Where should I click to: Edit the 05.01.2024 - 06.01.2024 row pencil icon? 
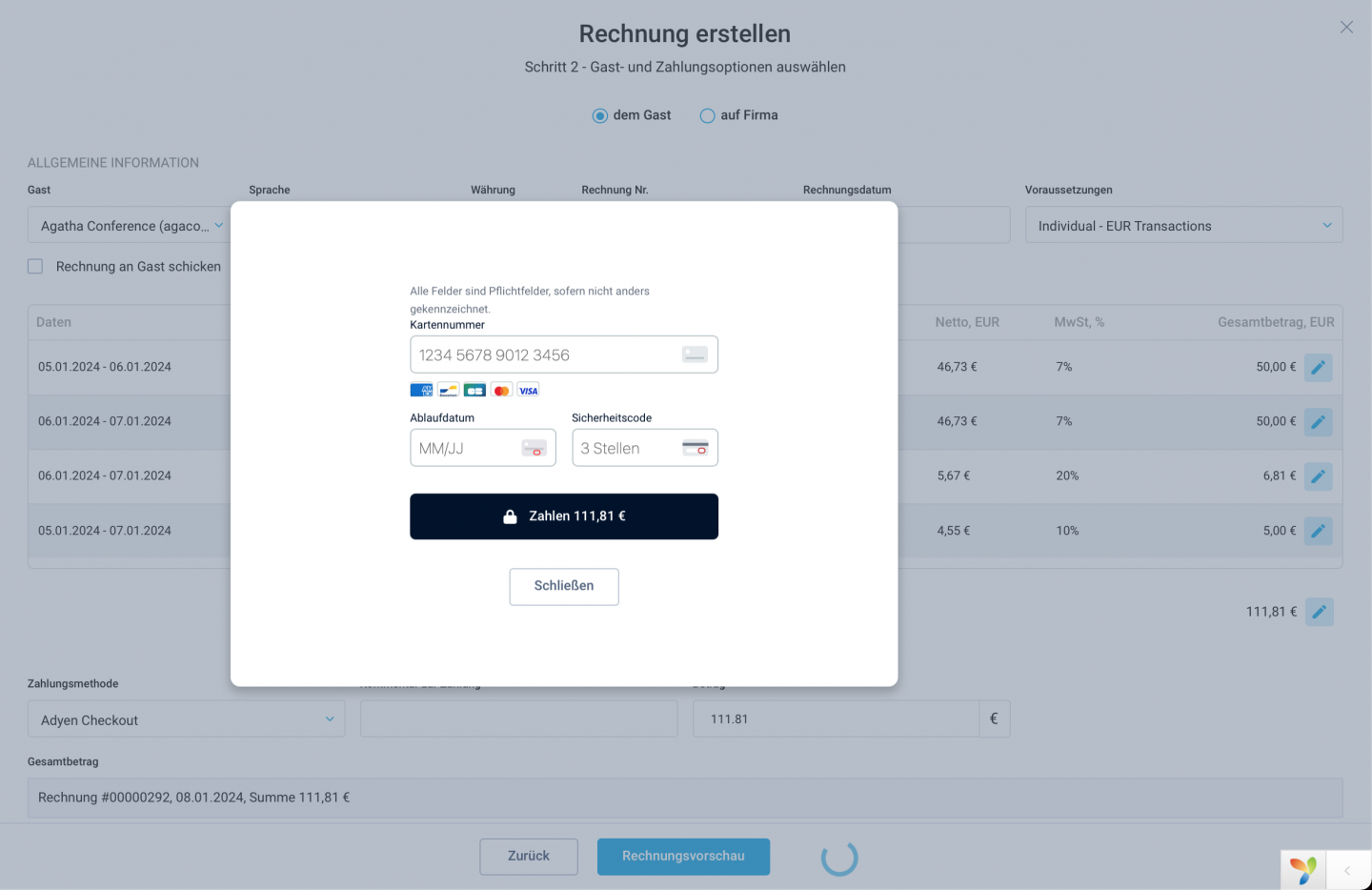(x=1319, y=367)
